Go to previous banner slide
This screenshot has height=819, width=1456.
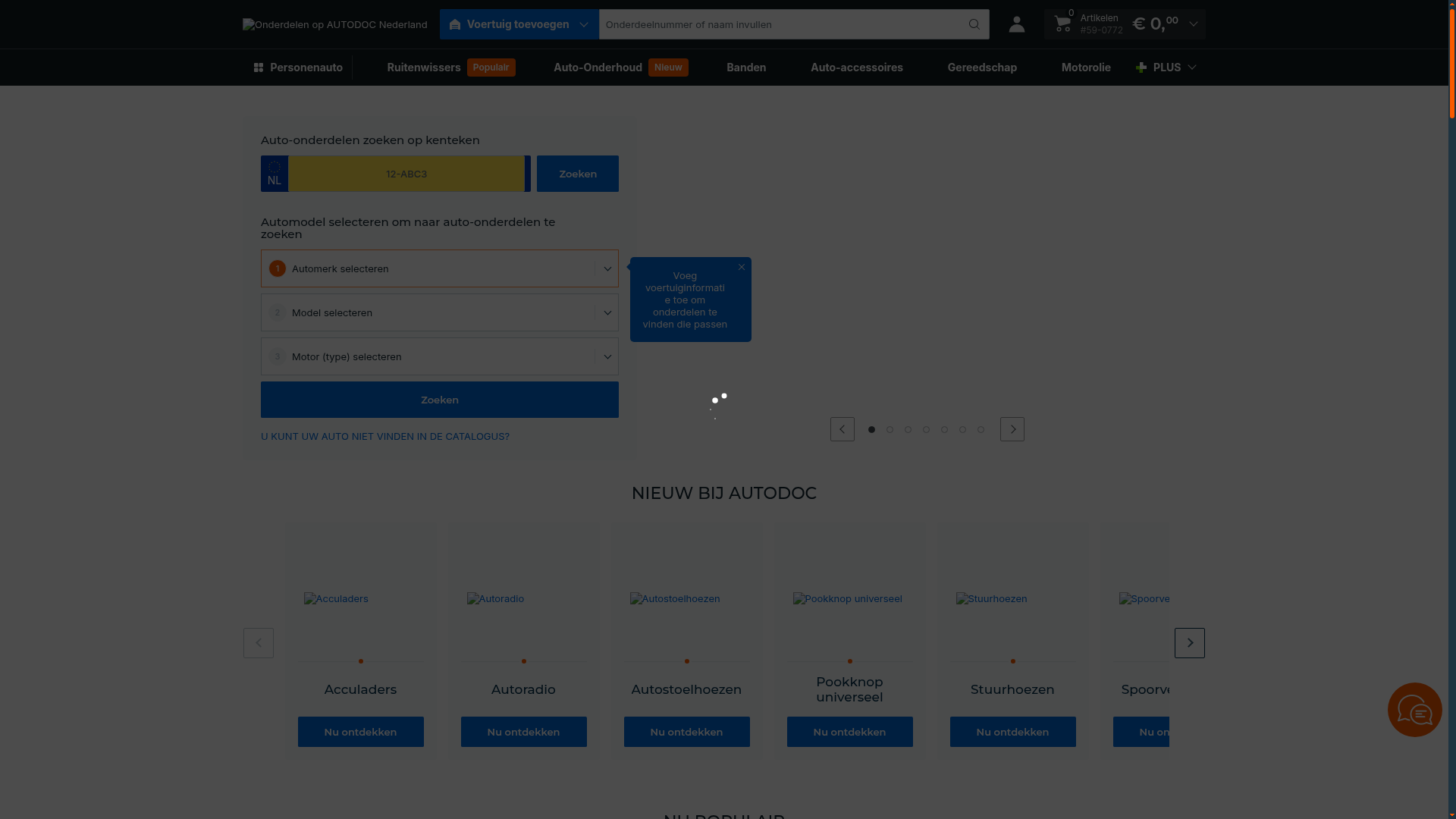pos(842,429)
